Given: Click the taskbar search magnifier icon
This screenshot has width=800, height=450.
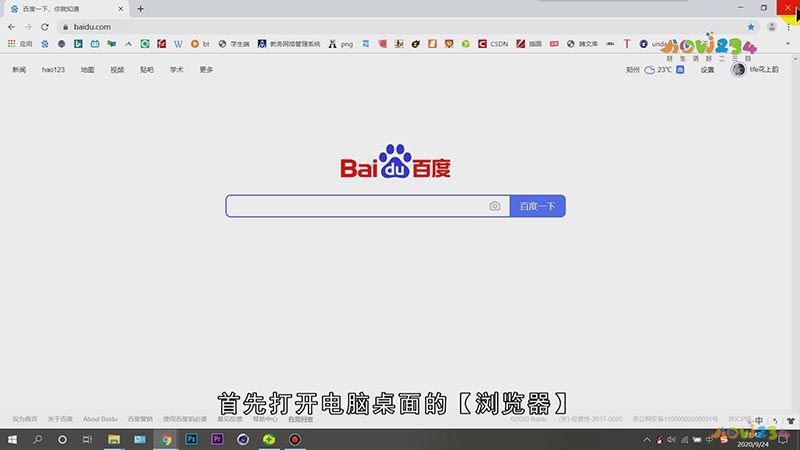Looking at the screenshot, I should click(37, 439).
